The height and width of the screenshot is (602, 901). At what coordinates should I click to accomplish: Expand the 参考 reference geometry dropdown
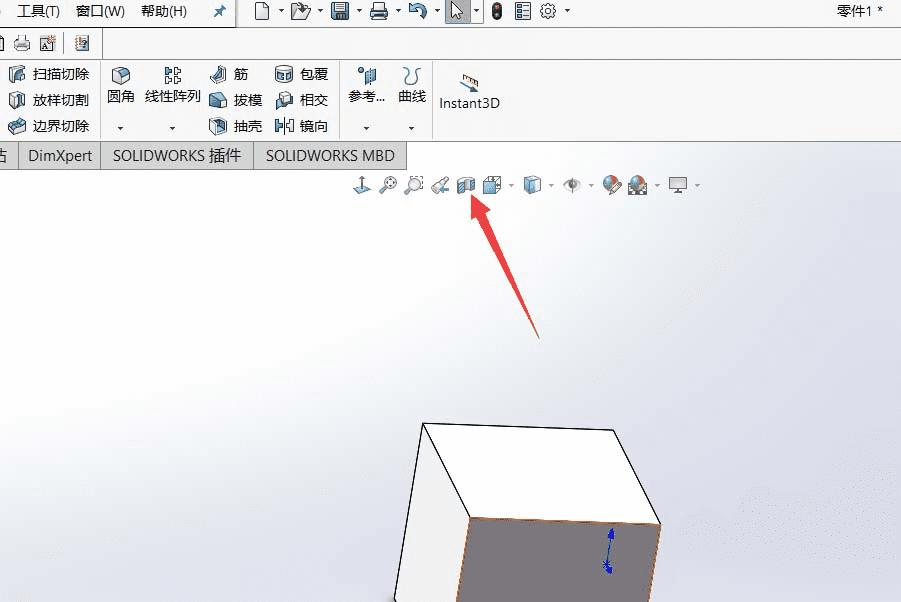click(367, 128)
